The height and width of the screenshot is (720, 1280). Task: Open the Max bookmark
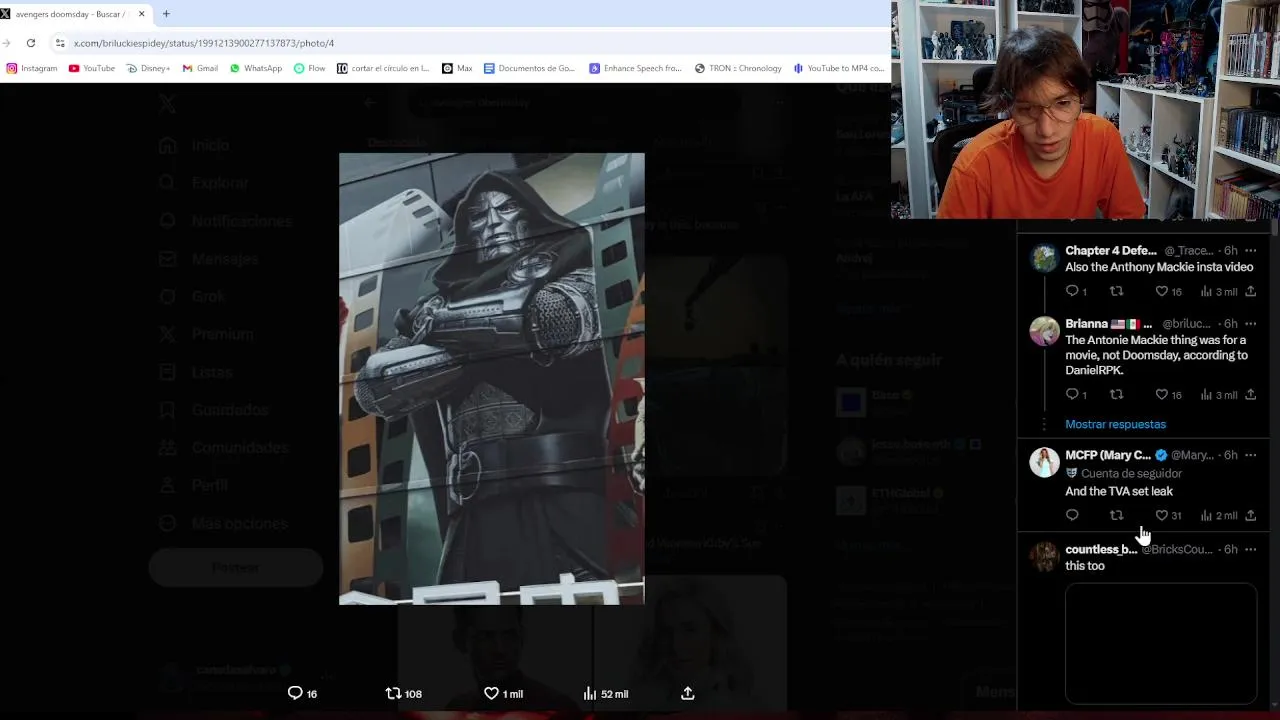click(x=458, y=68)
